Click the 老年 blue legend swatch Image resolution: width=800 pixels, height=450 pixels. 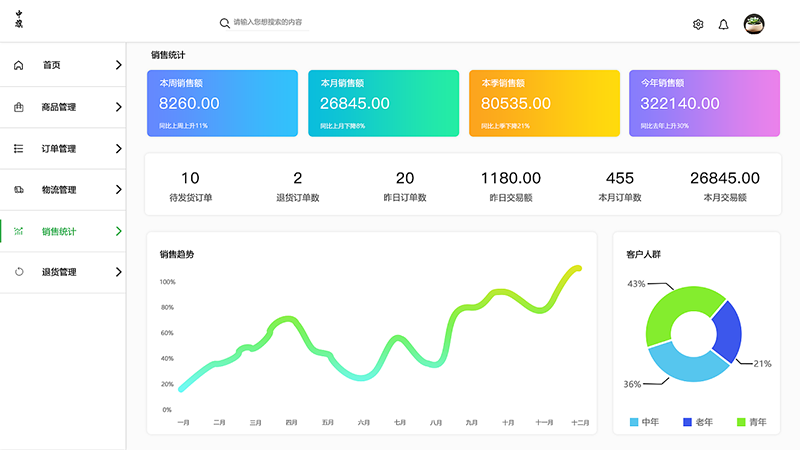coord(688,422)
